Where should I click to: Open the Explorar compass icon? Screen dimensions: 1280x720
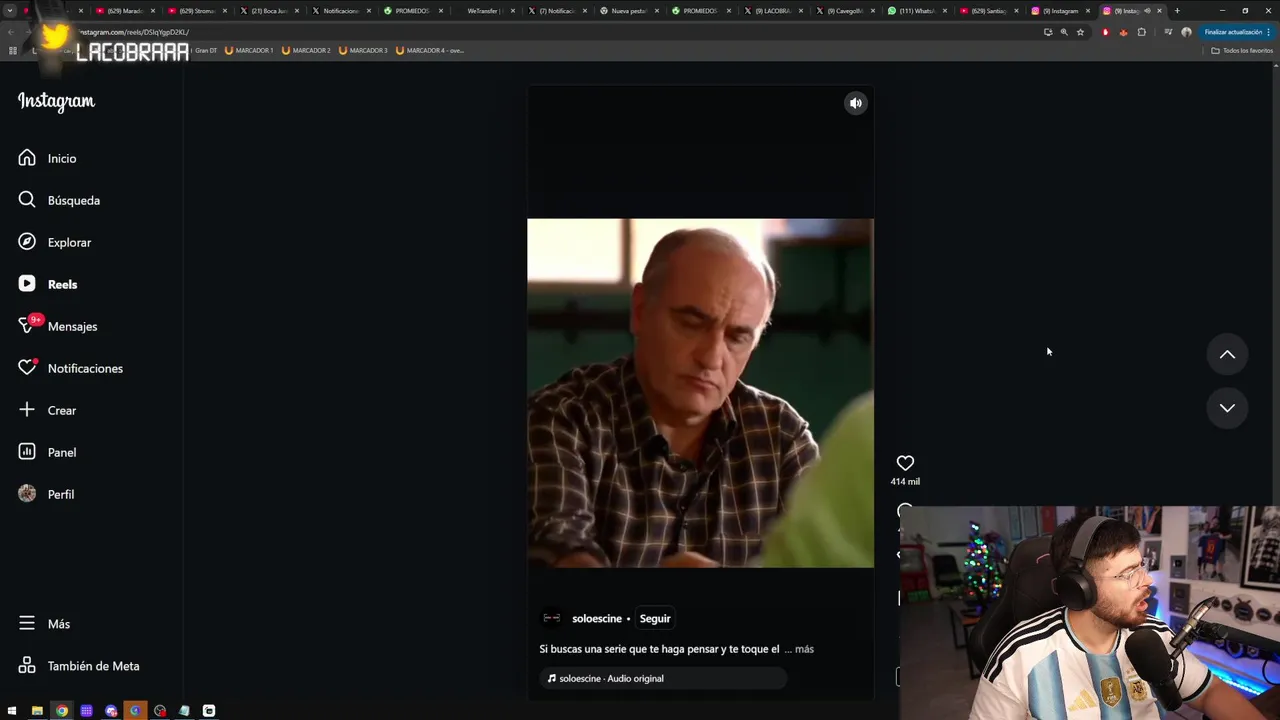(27, 242)
